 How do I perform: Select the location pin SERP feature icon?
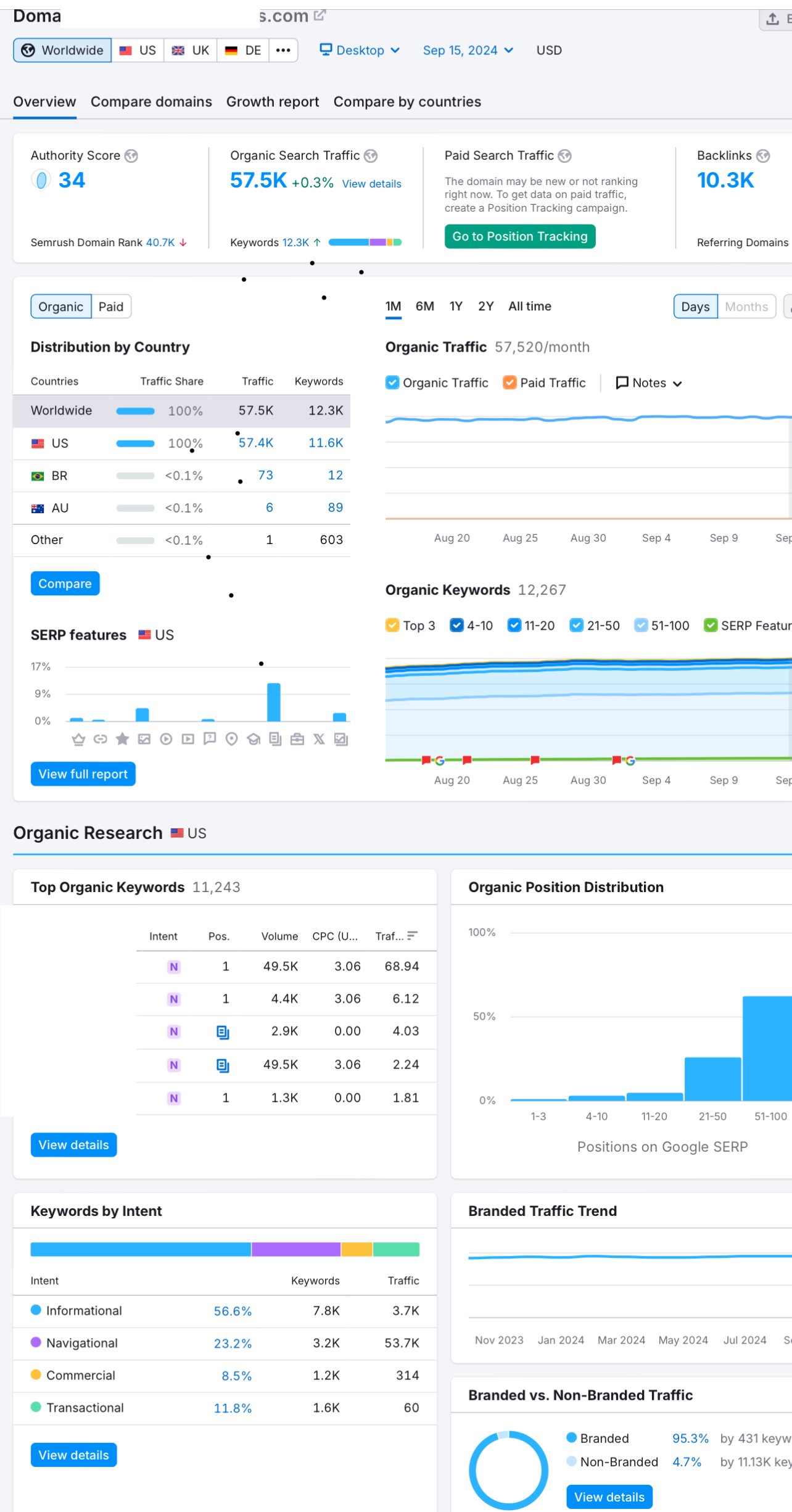[x=232, y=739]
